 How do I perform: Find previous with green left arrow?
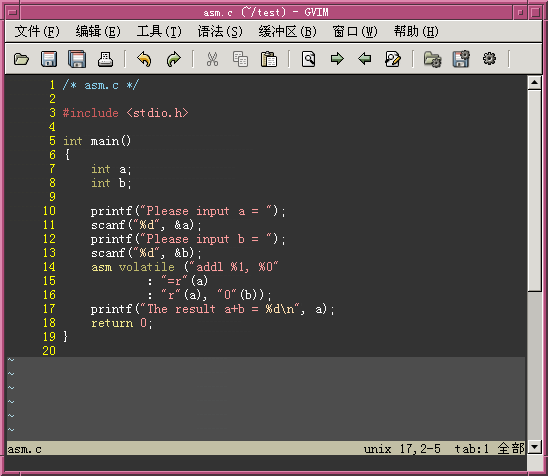pyautogui.click(x=365, y=59)
